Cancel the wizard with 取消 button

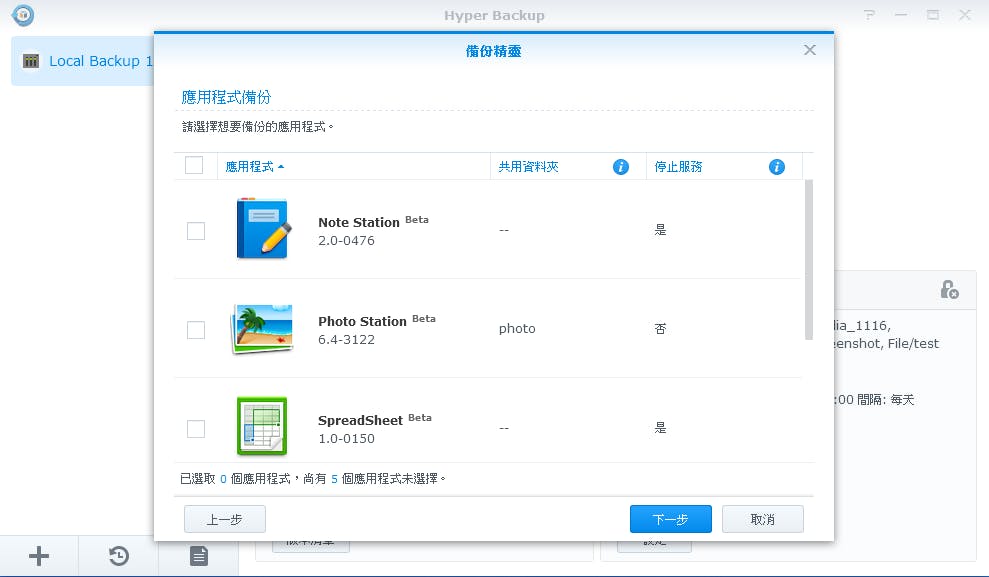[x=763, y=519]
